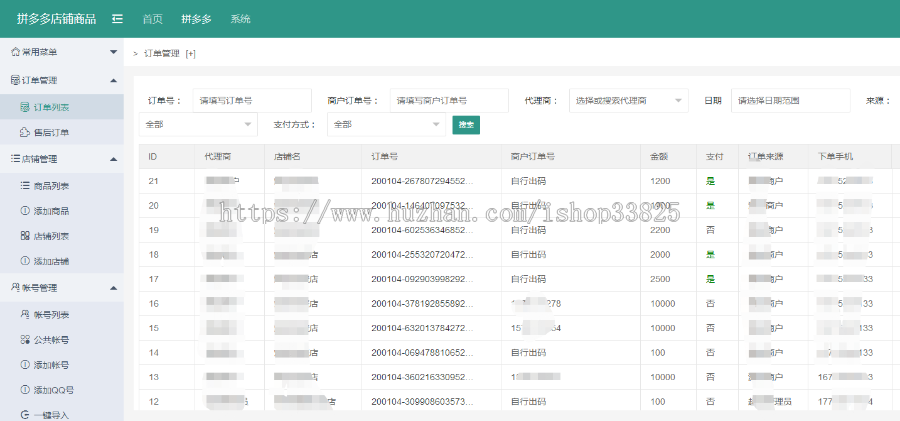Go to 首页 in top navigation
900x421 pixels.
click(x=153, y=19)
